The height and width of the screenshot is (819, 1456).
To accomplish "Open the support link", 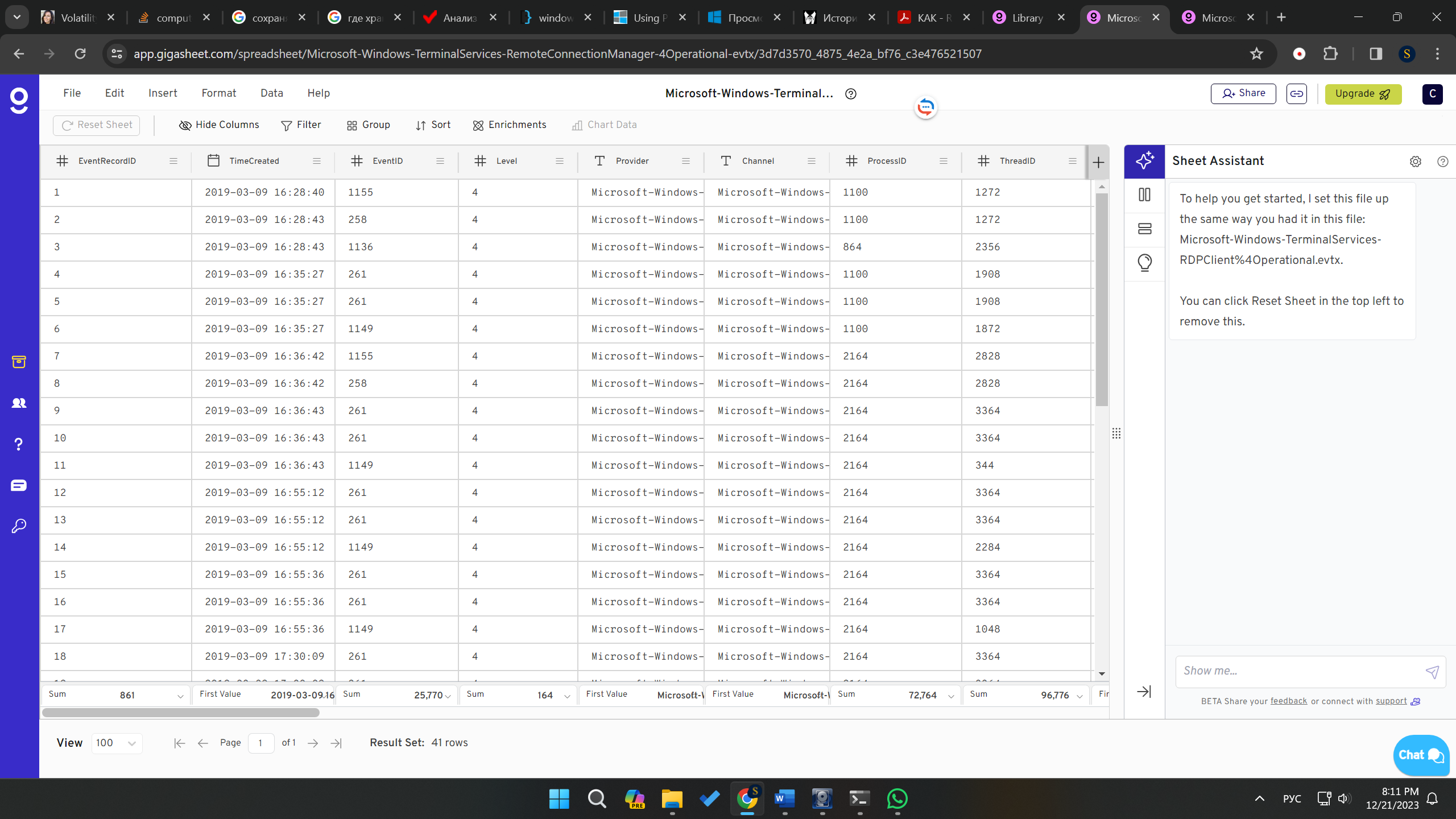I will tap(1391, 701).
